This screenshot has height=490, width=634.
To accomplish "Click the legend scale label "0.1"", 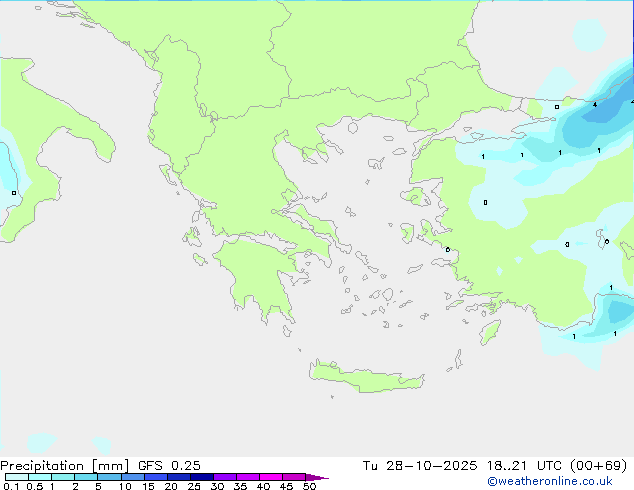I will [11, 486].
